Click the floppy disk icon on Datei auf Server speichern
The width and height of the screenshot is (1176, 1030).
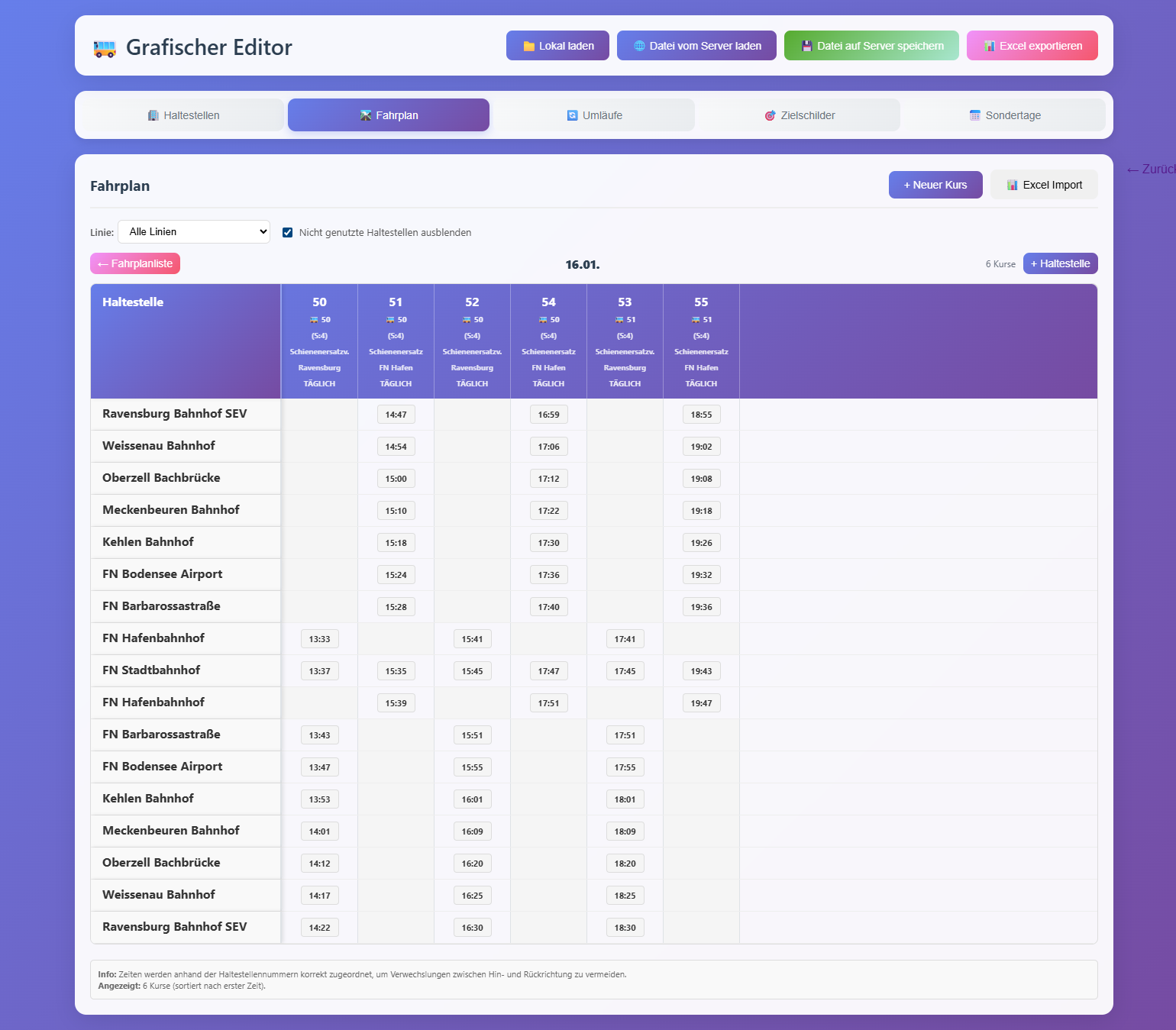(806, 45)
